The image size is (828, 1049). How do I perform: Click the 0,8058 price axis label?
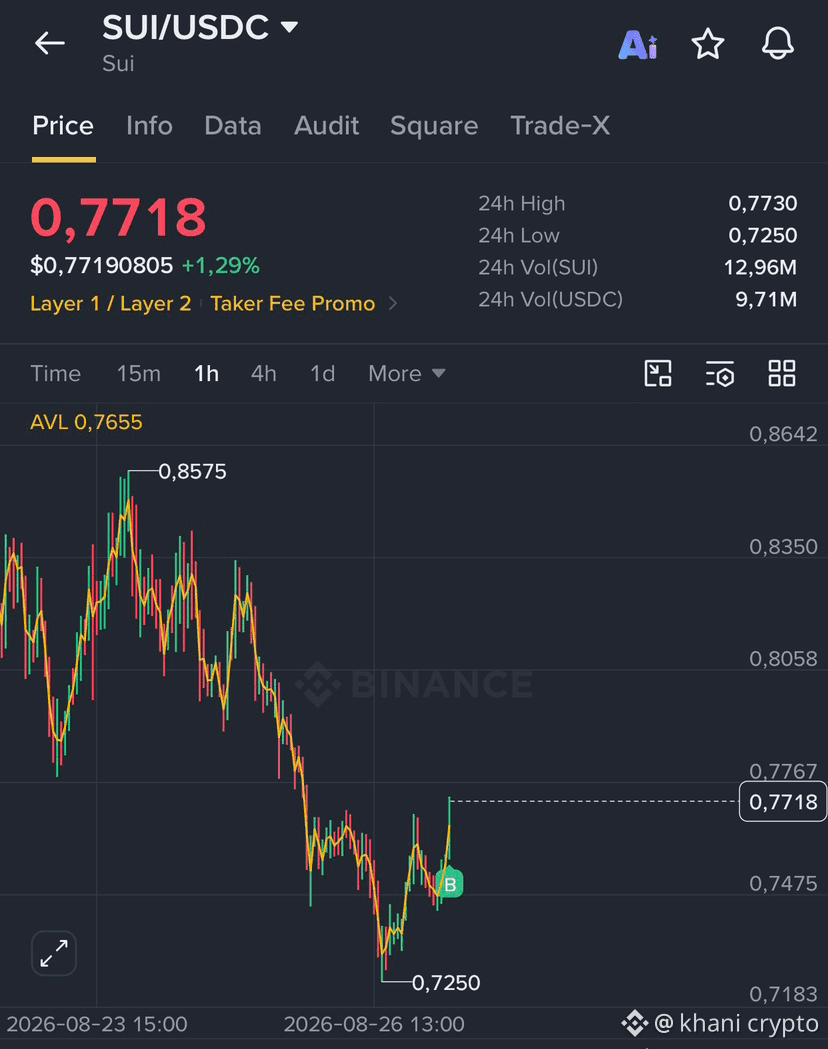click(783, 659)
